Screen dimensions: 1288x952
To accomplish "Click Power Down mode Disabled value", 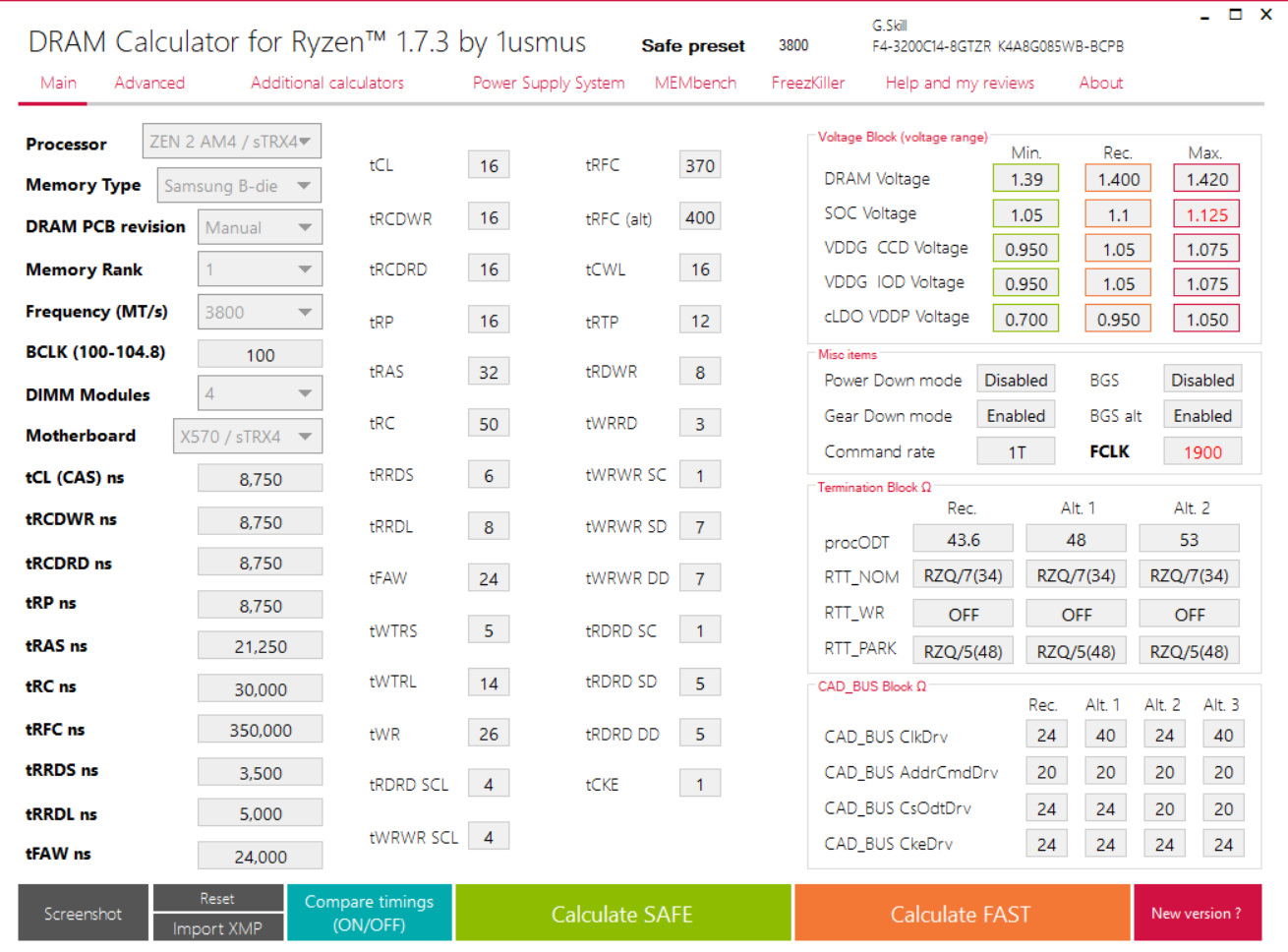I will tap(1016, 380).
